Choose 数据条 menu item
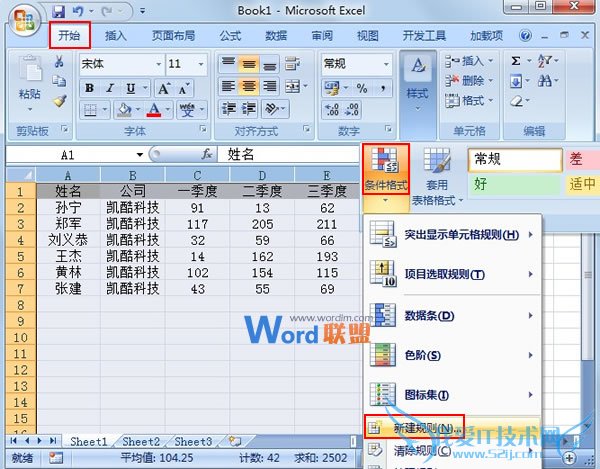The image size is (600, 469). [x=452, y=316]
